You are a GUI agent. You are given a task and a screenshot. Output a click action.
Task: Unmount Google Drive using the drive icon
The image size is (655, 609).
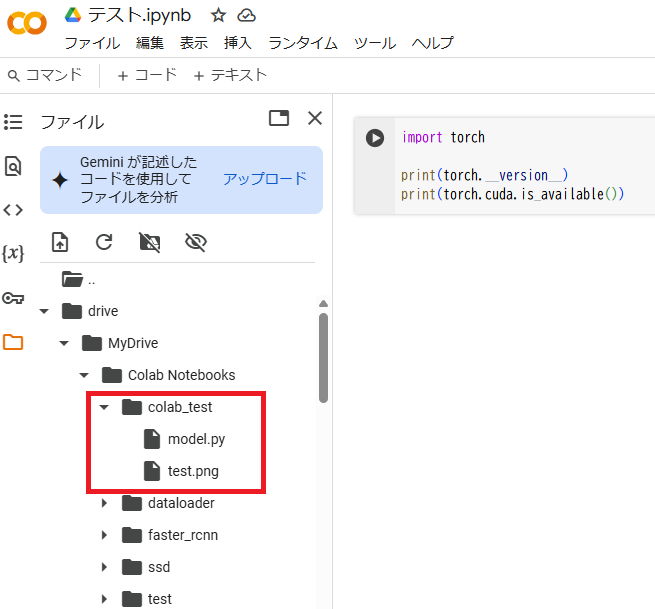click(x=150, y=242)
